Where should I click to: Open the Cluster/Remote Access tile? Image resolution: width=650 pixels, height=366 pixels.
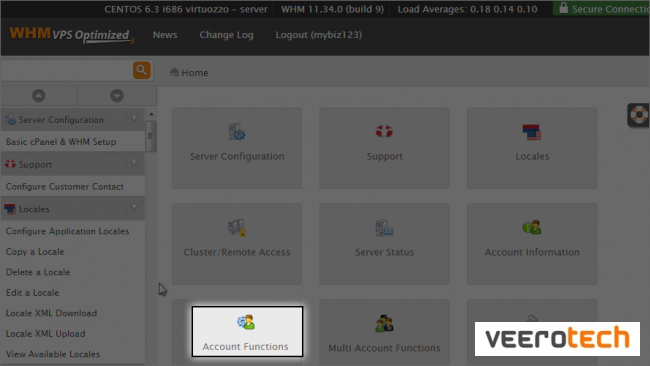pos(237,244)
